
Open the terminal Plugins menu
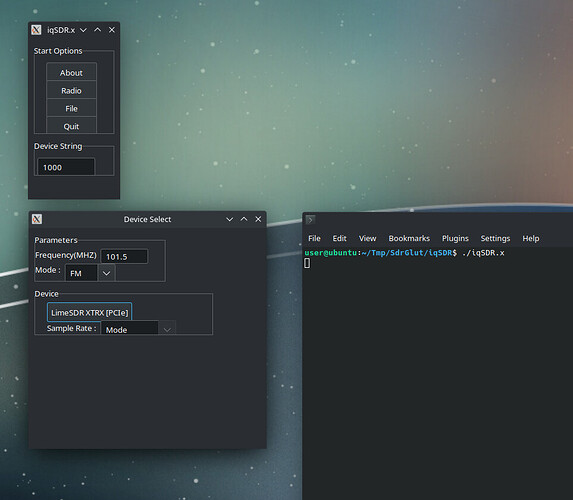tap(455, 238)
